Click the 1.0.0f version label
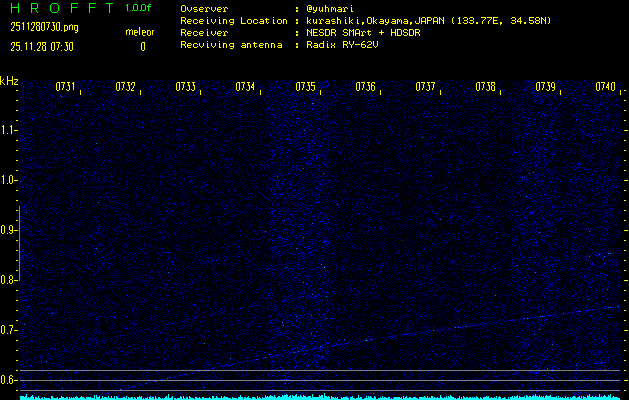 [139, 9]
